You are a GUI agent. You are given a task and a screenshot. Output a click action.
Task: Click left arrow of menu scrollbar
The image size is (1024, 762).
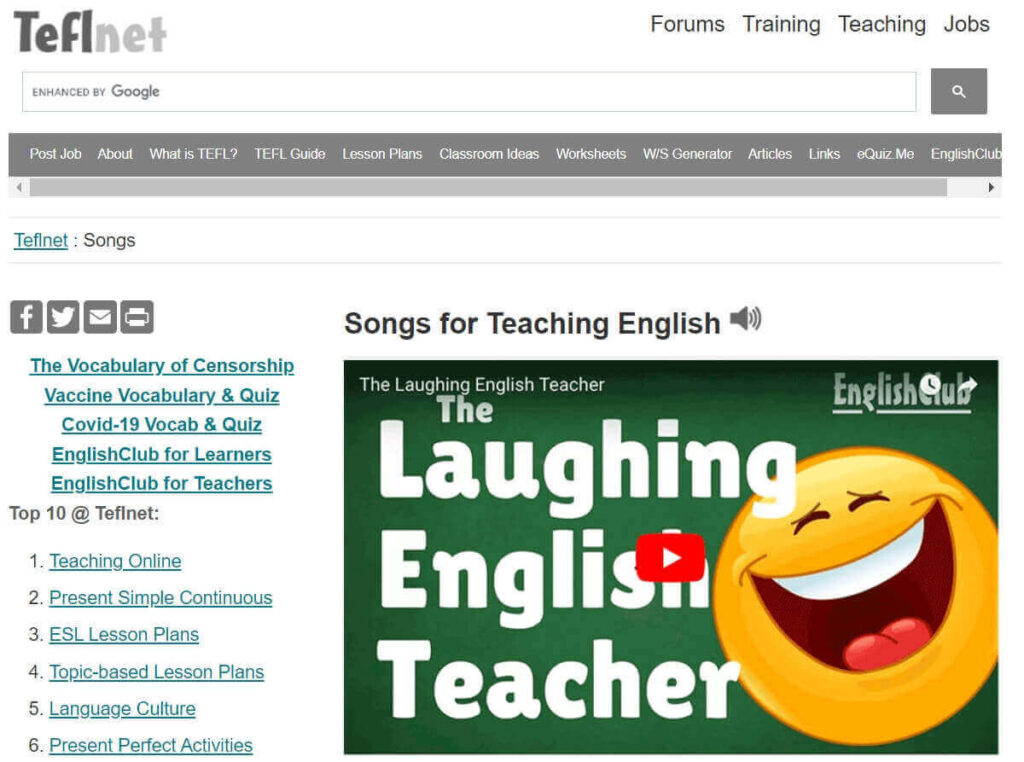tap(19, 187)
